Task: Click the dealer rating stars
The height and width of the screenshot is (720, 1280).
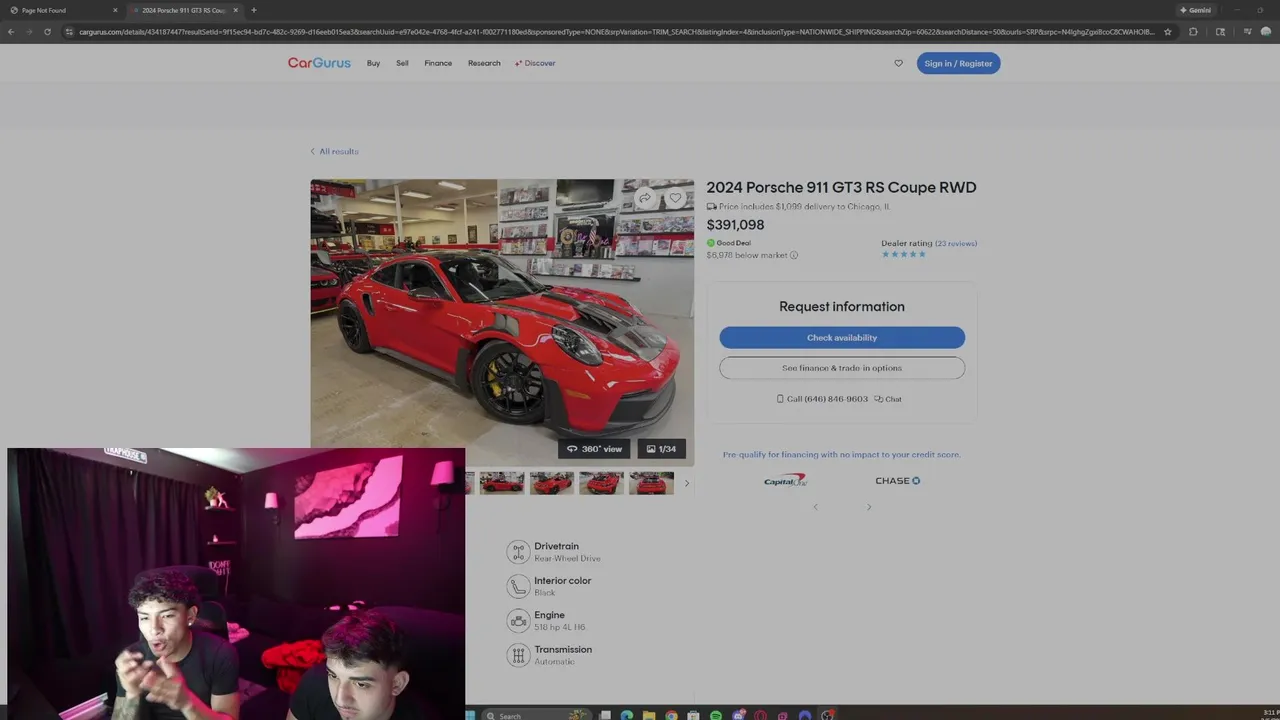Action: point(904,254)
